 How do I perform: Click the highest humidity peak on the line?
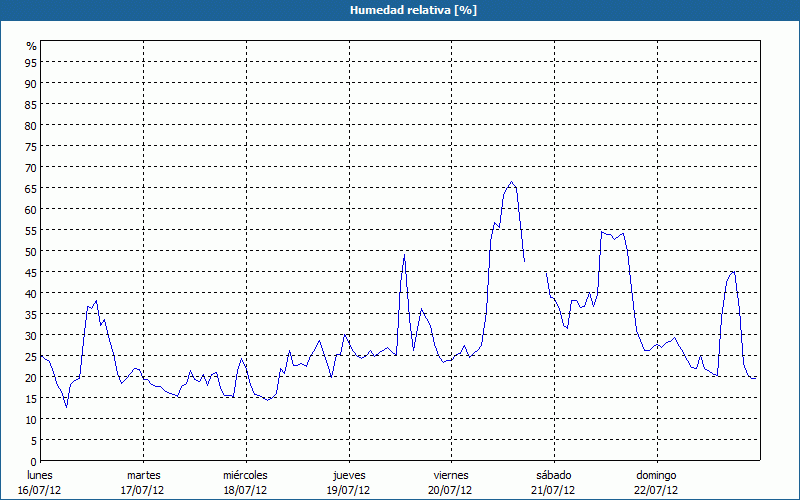tap(512, 182)
